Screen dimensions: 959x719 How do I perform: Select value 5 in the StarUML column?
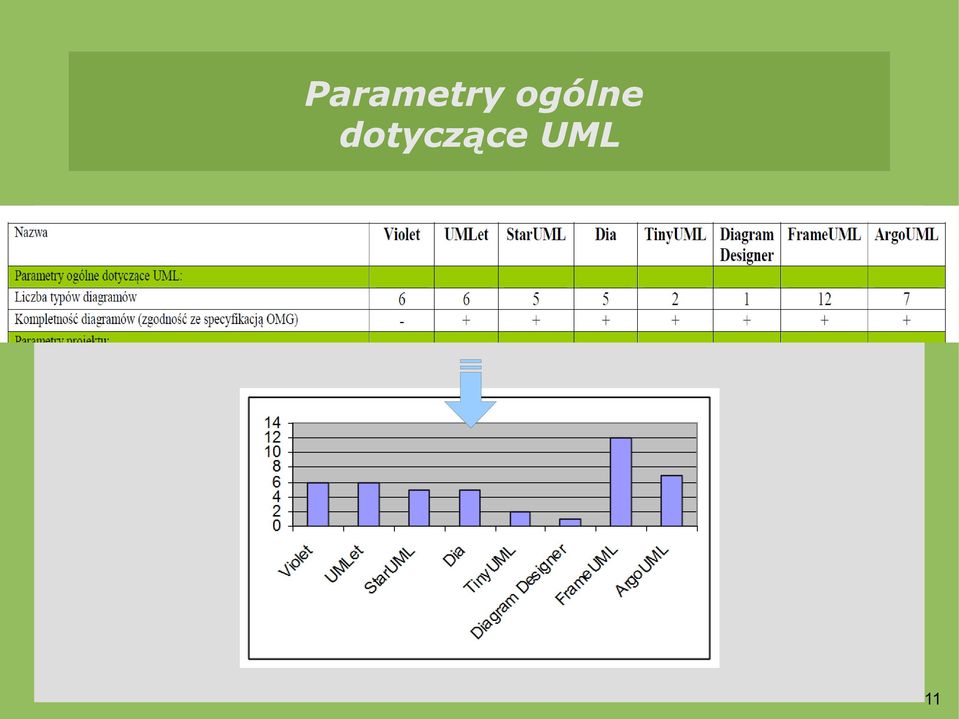coord(536,299)
